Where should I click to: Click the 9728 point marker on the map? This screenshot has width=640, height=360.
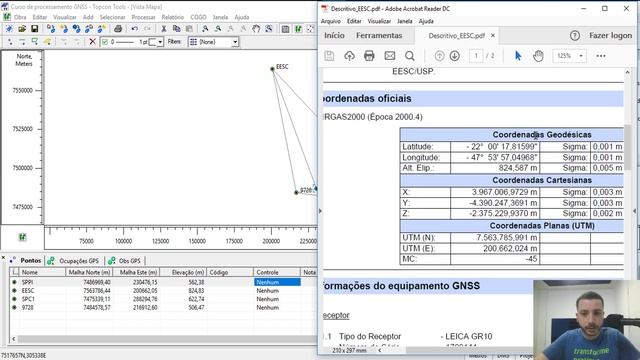tap(296, 192)
